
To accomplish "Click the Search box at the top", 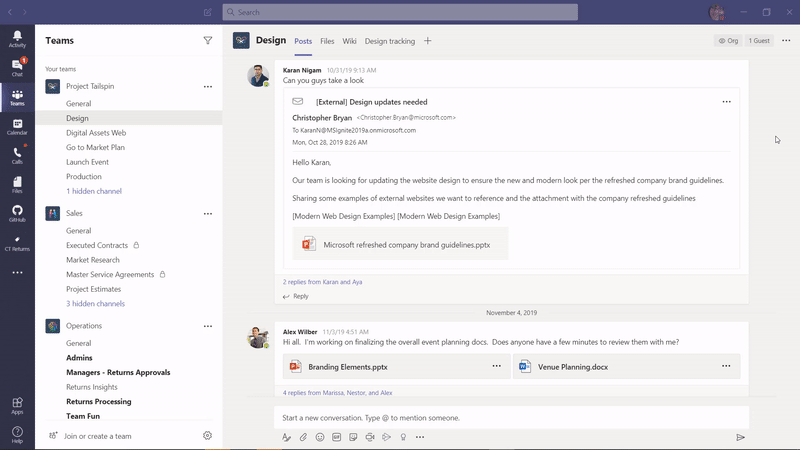I will coord(400,12).
